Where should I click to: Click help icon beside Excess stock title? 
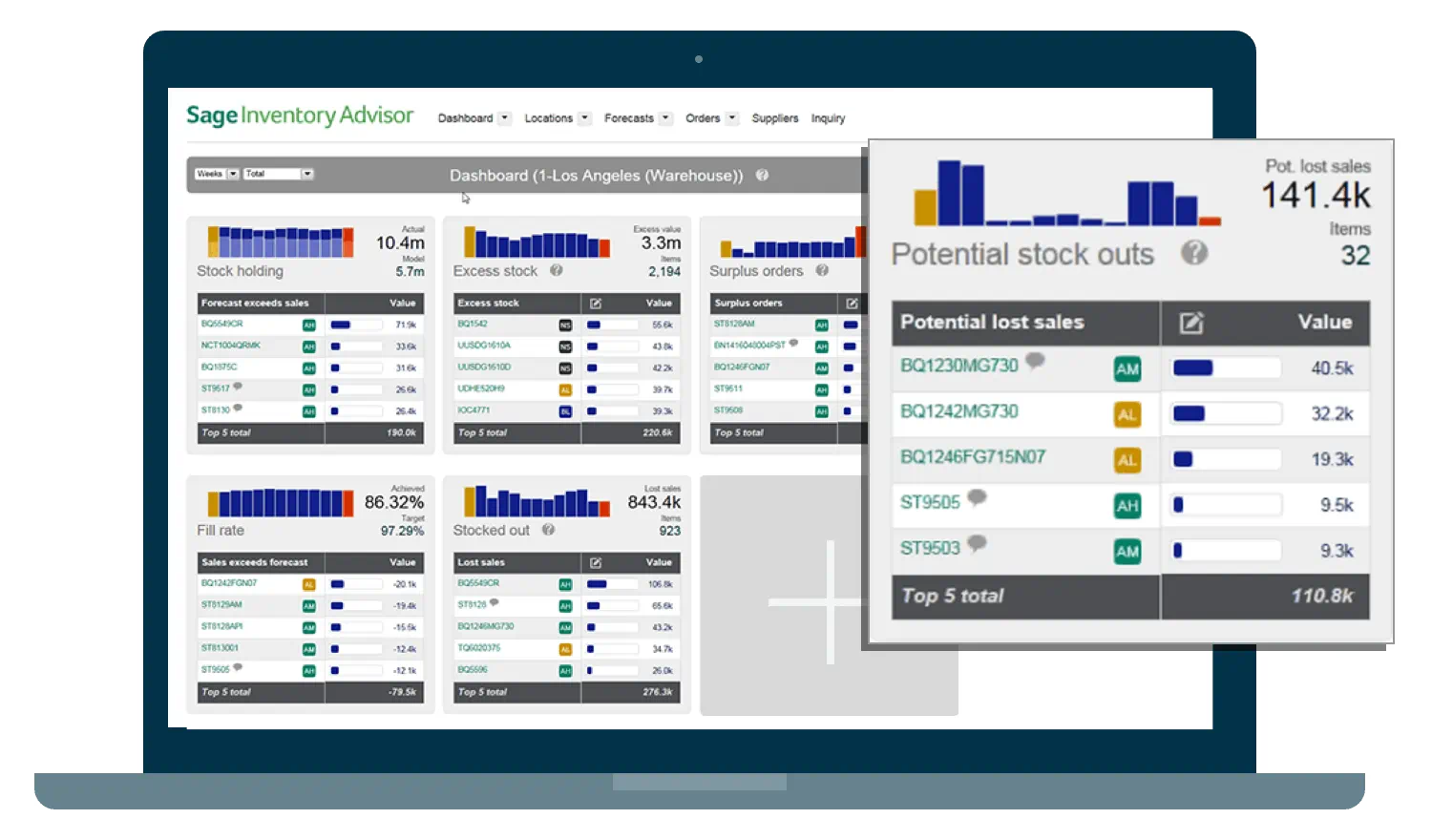pos(556,271)
